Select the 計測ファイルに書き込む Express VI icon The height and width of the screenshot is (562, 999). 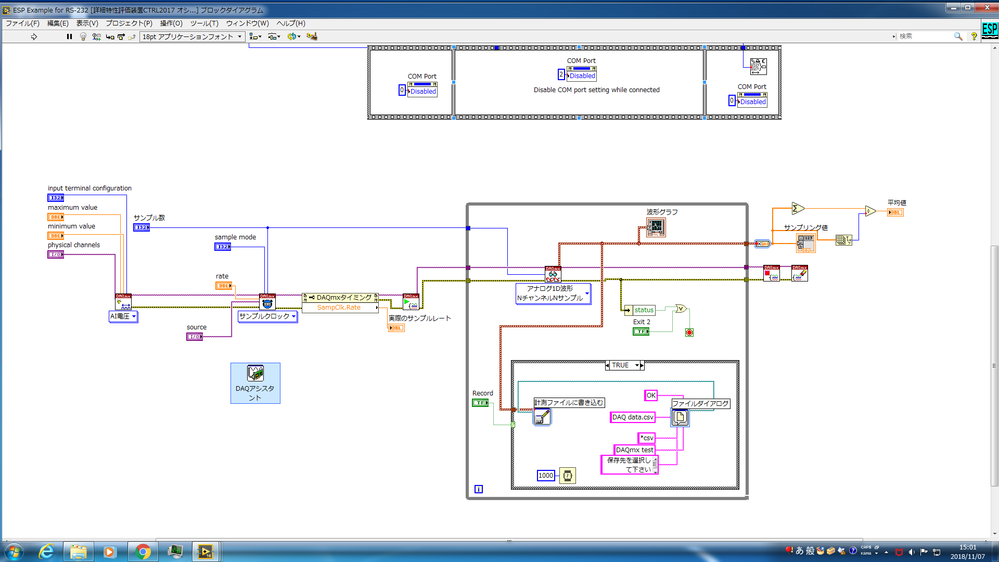pos(542,417)
